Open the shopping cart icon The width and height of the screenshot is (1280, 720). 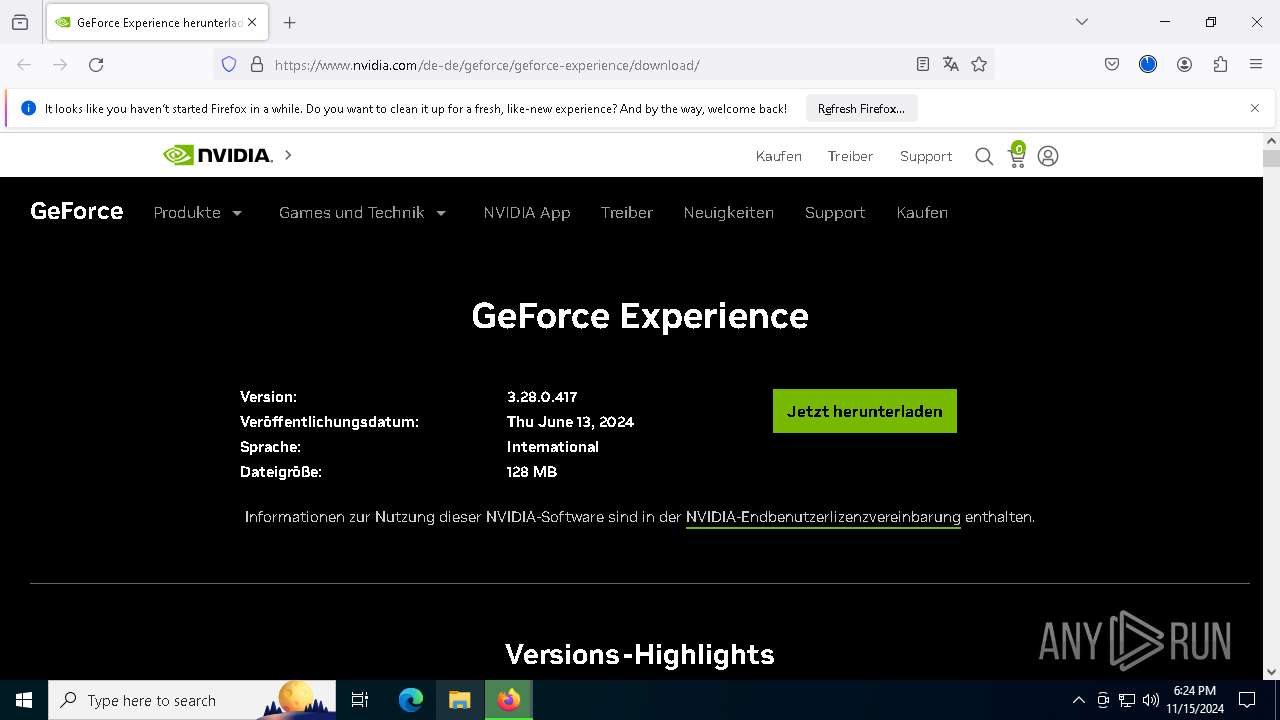point(1017,155)
